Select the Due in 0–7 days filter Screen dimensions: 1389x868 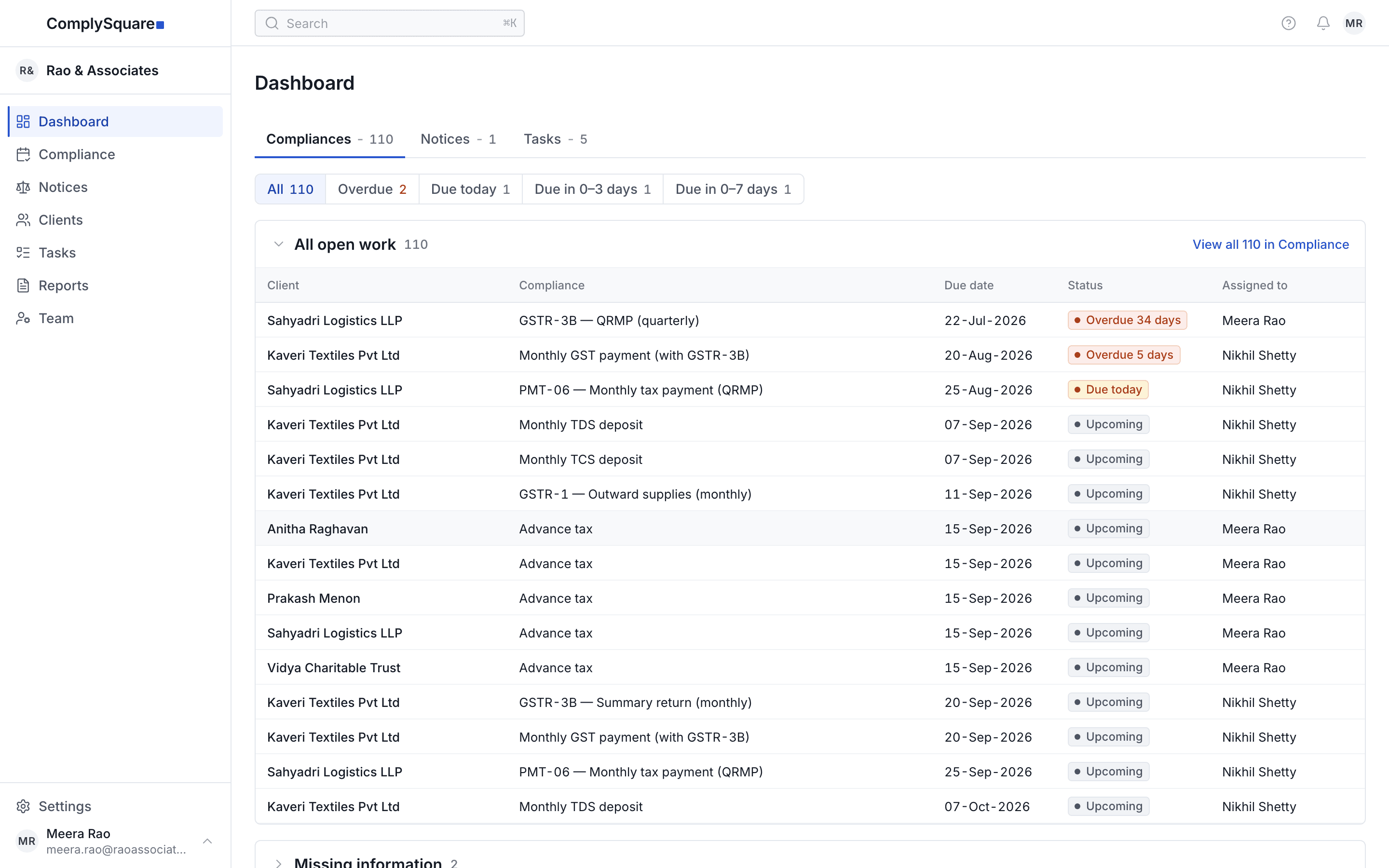click(733, 189)
